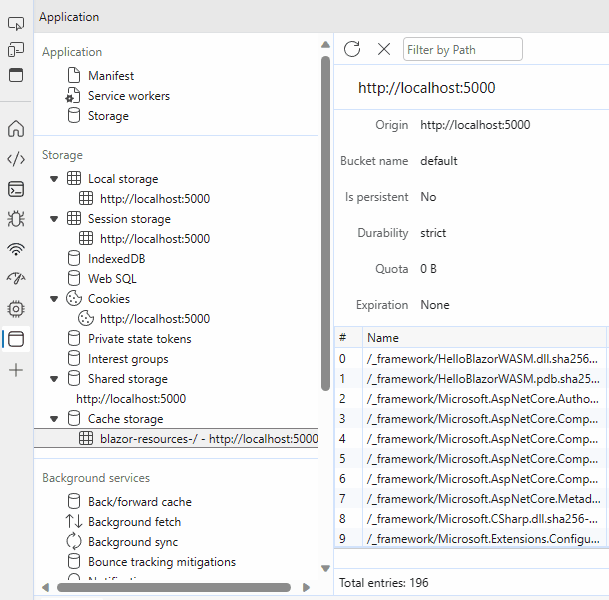Screen dimensions: 609x600
Task: Select Microsoft.Extensions.Configu row 9
Action: tap(472, 539)
